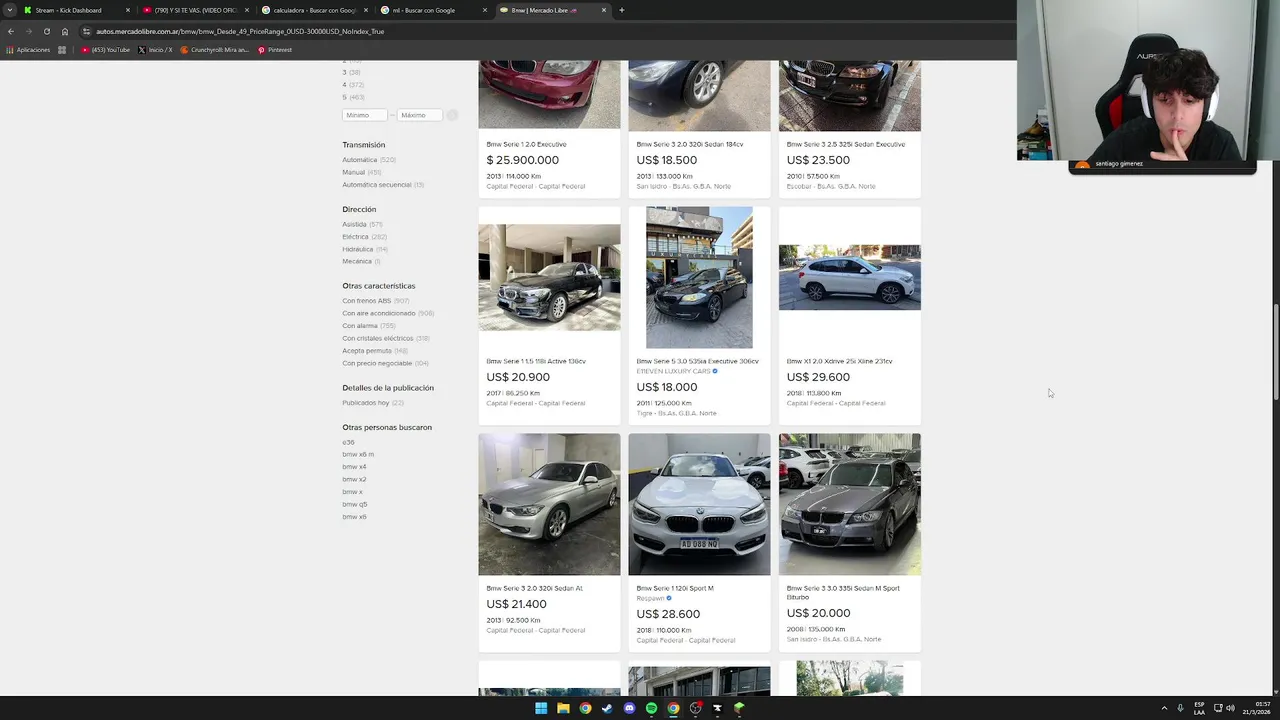Show hidden system tray icons
The image size is (1280, 720).
[1164, 708]
